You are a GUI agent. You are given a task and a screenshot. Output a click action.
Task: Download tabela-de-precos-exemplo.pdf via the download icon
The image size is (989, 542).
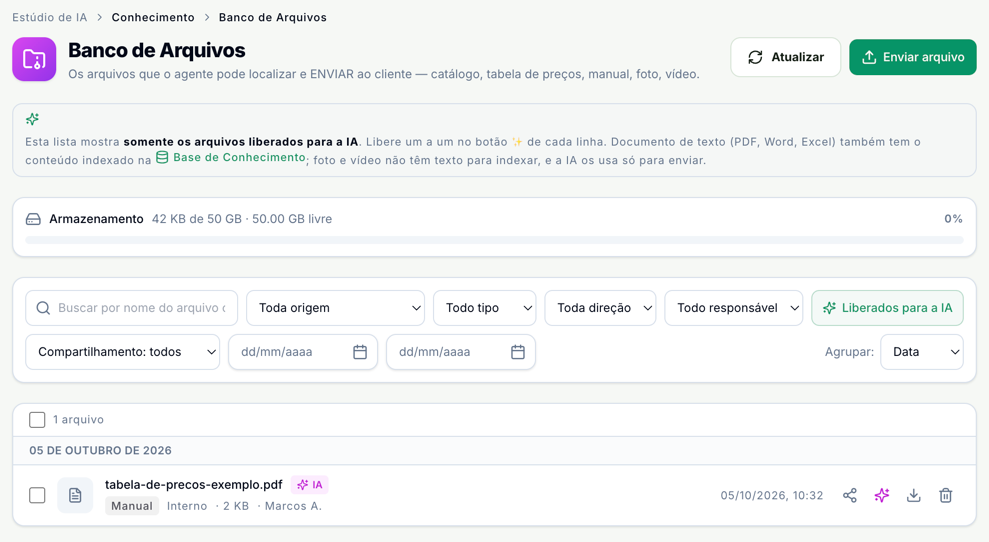913,495
